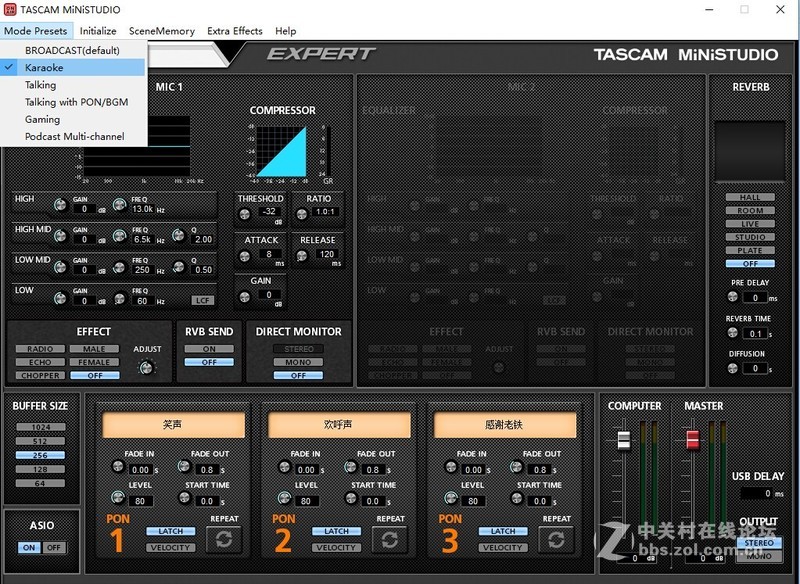Trigger the 笑声 sound pad
Viewport: 800px width, 584px height.
pos(174,424)
